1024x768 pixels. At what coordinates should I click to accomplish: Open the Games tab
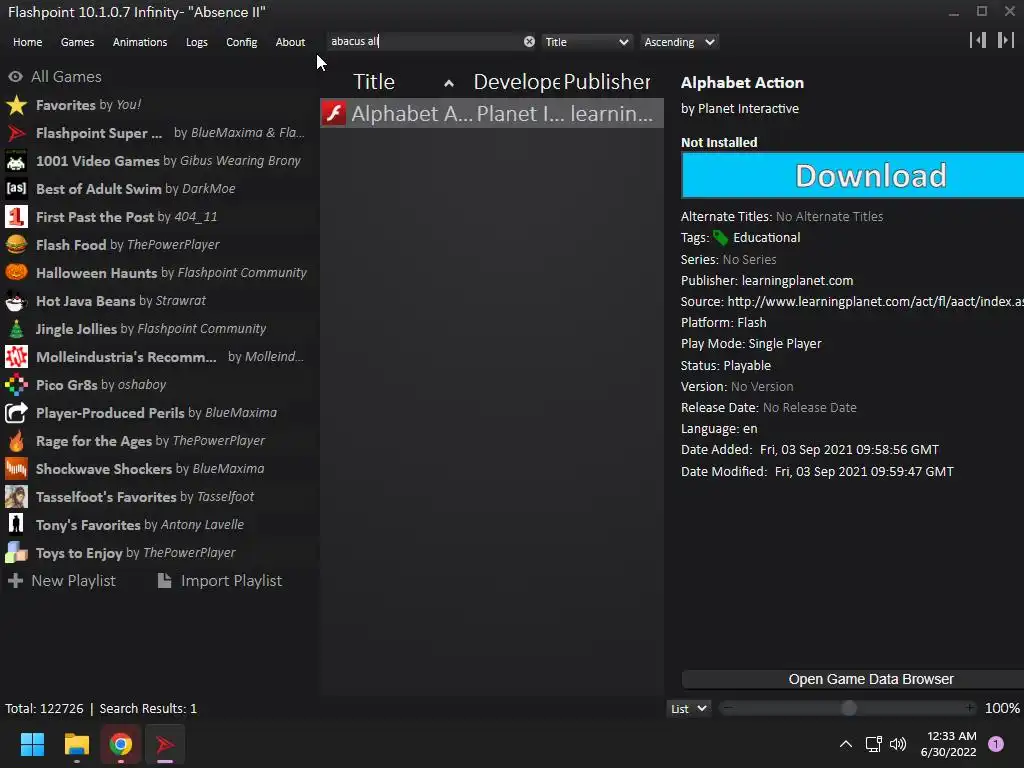pos(77,42)
